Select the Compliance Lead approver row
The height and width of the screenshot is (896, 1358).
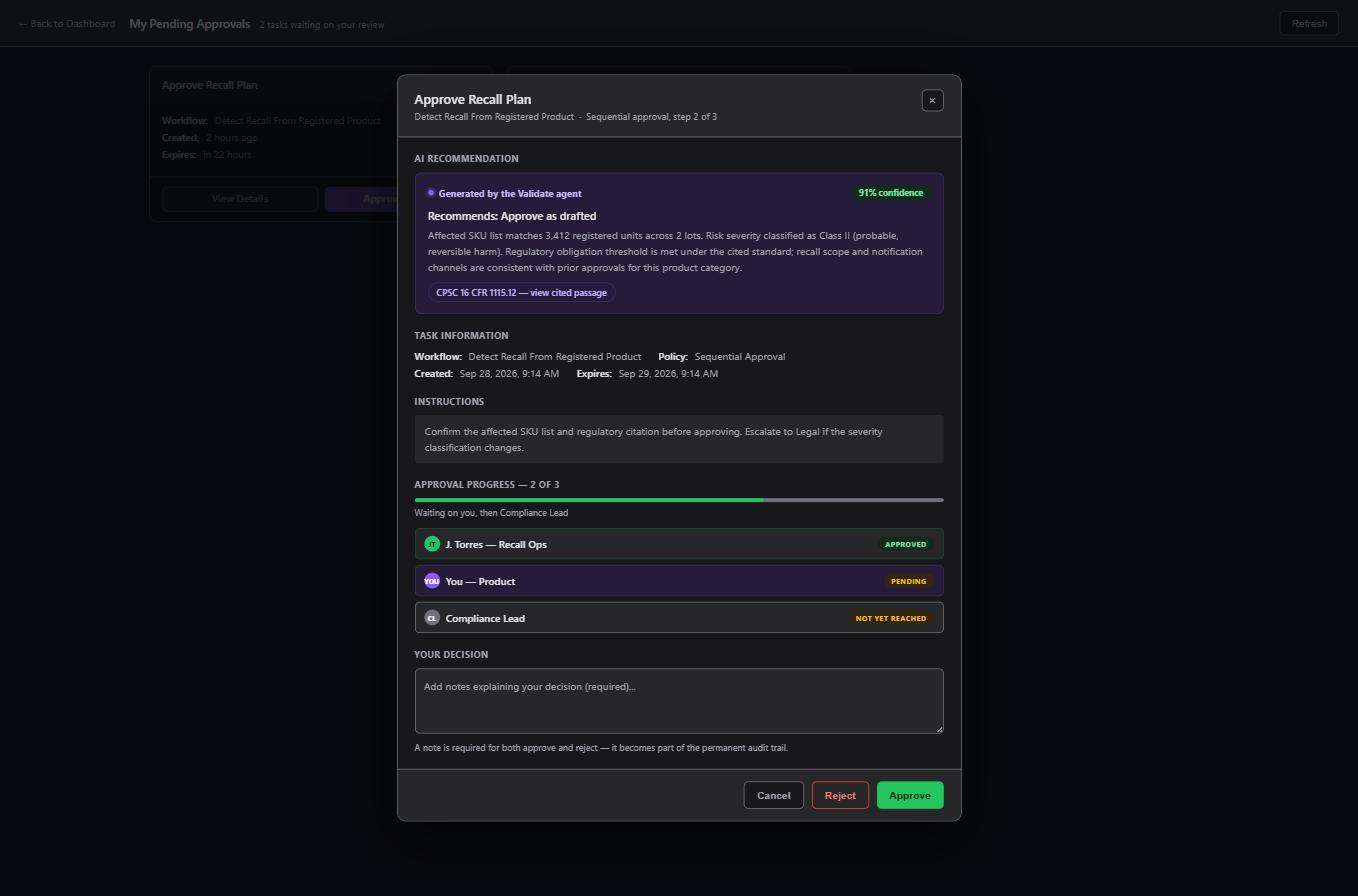pos(679,618)
